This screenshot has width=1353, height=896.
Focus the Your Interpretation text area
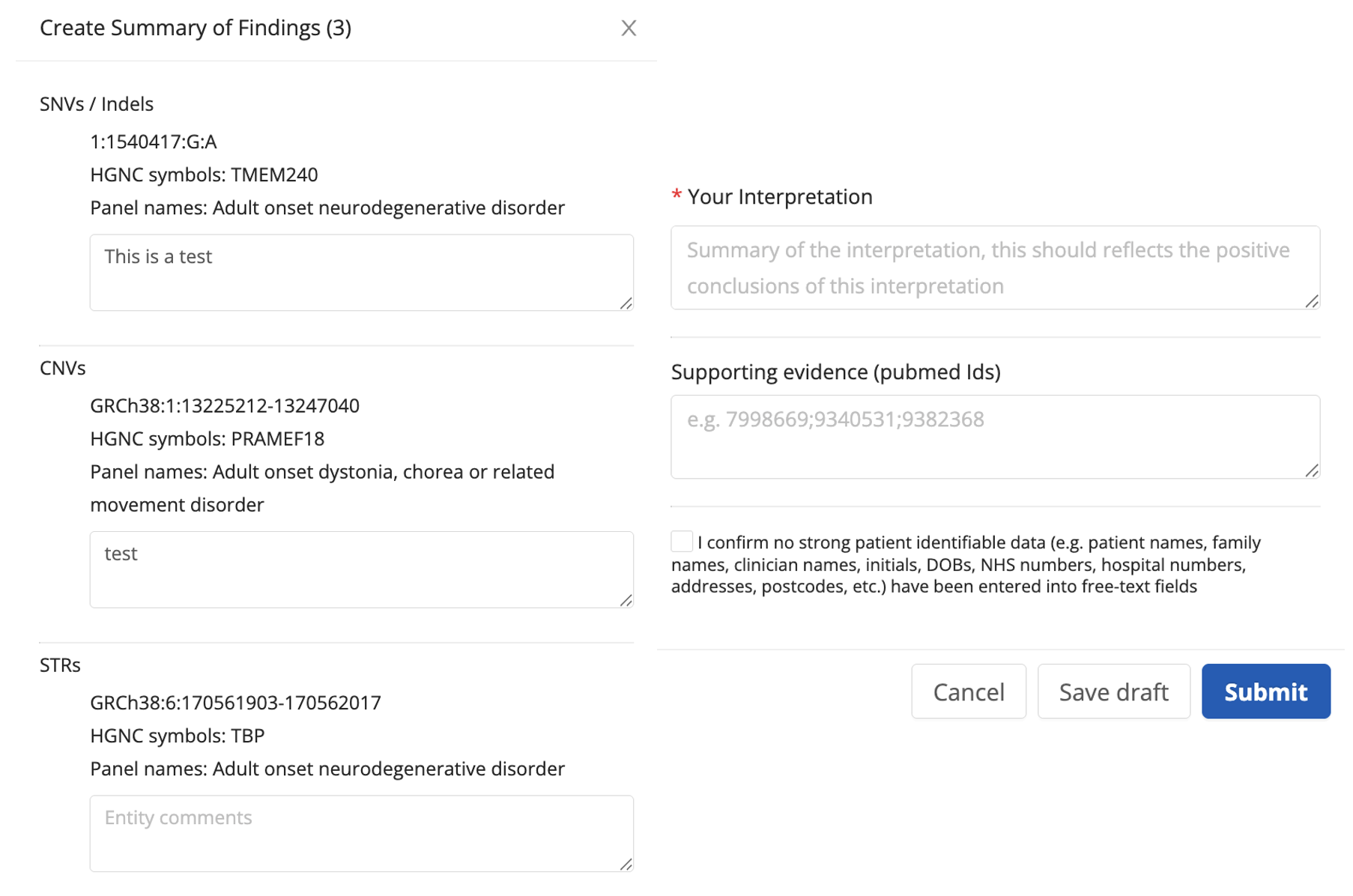(x=994, y=267)
